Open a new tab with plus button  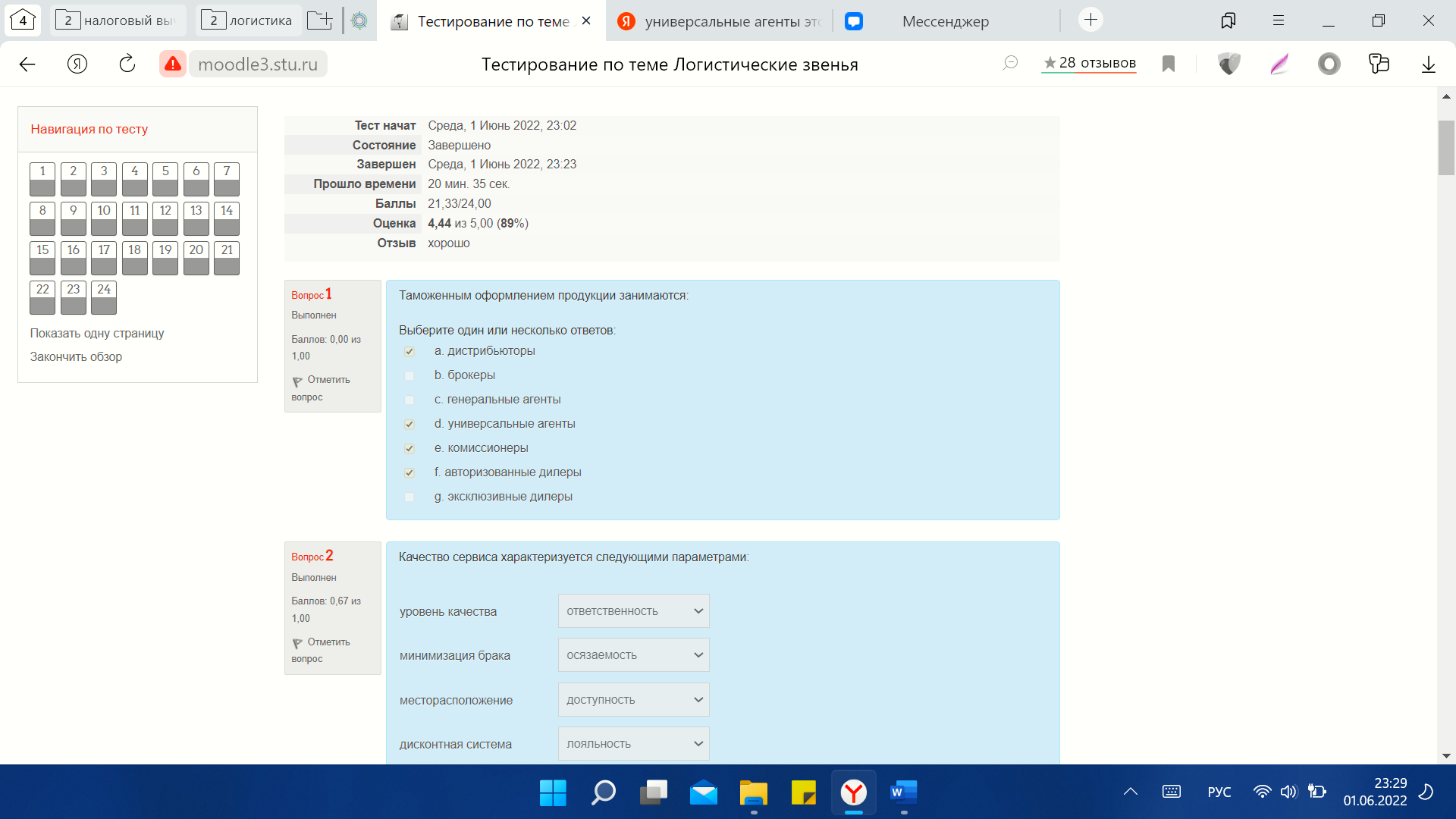(1090, 20)
